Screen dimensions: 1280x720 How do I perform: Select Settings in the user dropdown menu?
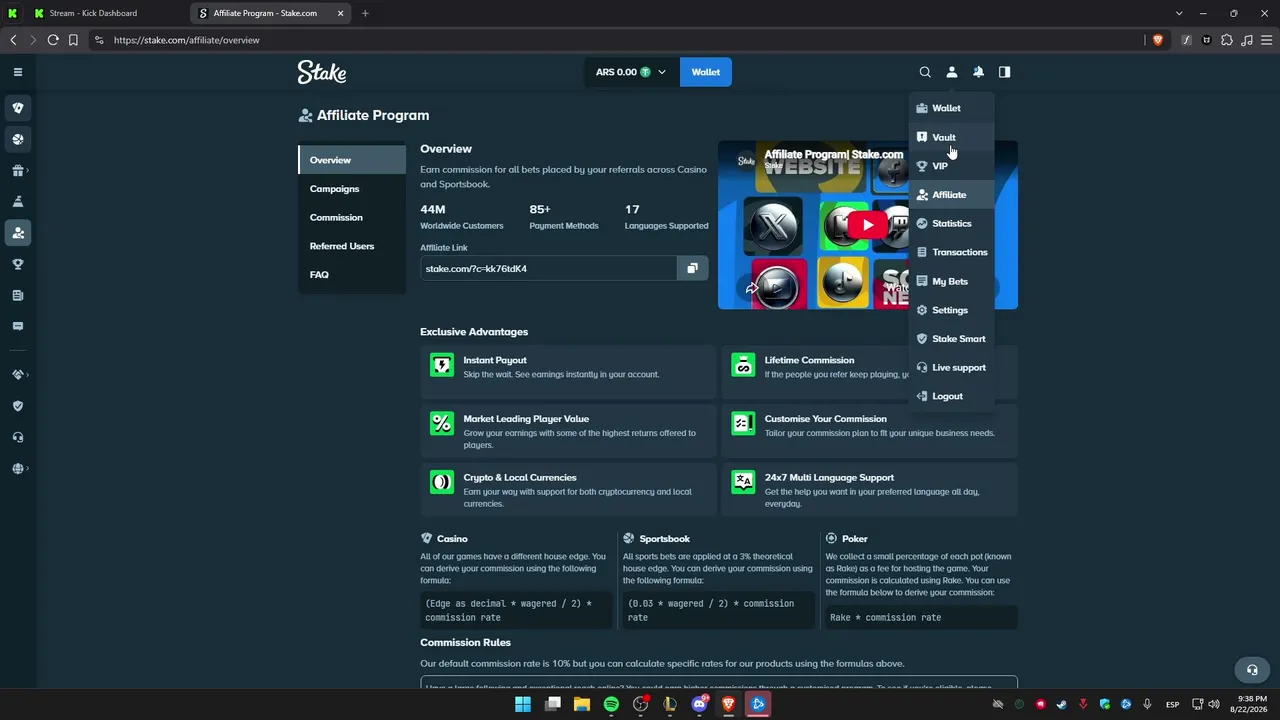[952, 310]
